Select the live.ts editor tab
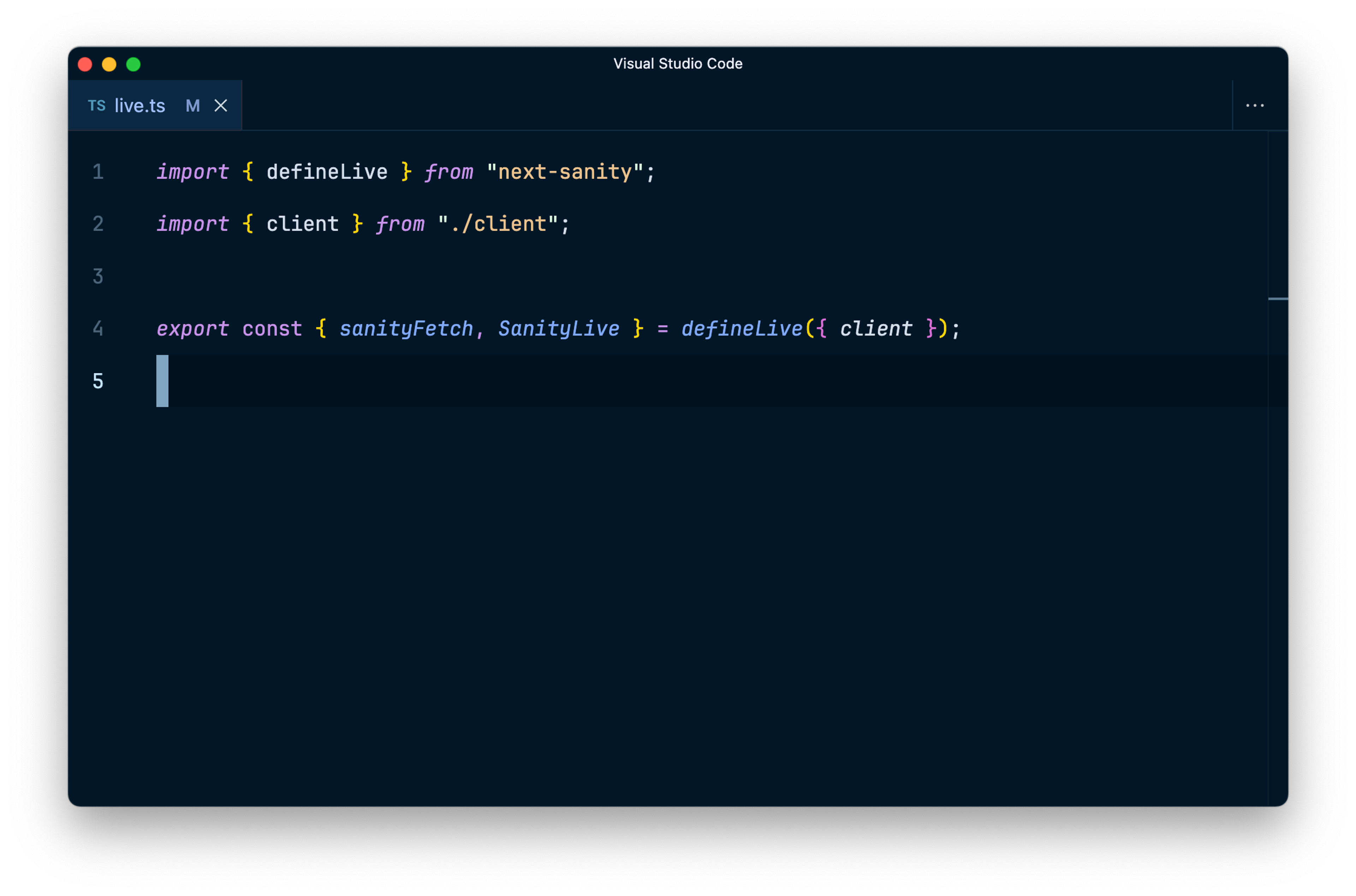The height and width of the screenshot is (896, 1356). click(140, 106)
